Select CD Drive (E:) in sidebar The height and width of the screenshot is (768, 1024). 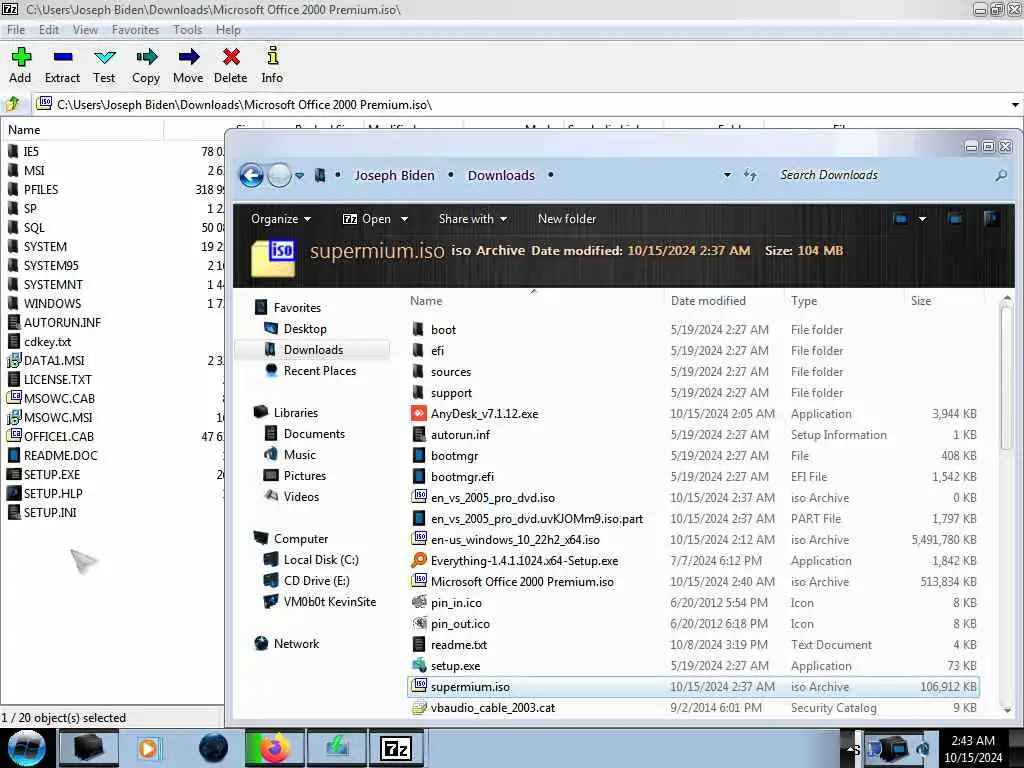[x=317, y=581]
